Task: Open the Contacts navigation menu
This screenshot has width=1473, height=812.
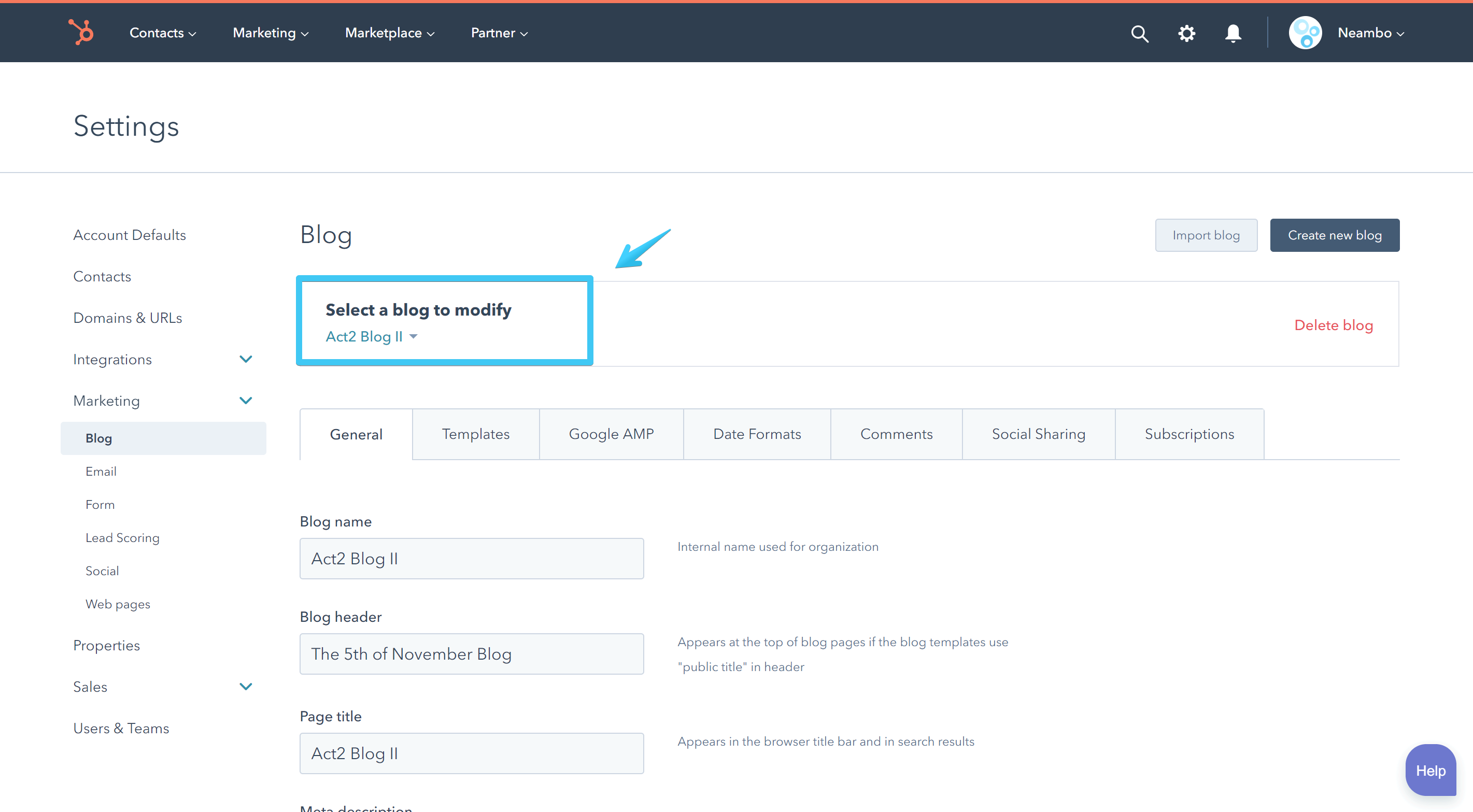Action: (x=162, y=33)
